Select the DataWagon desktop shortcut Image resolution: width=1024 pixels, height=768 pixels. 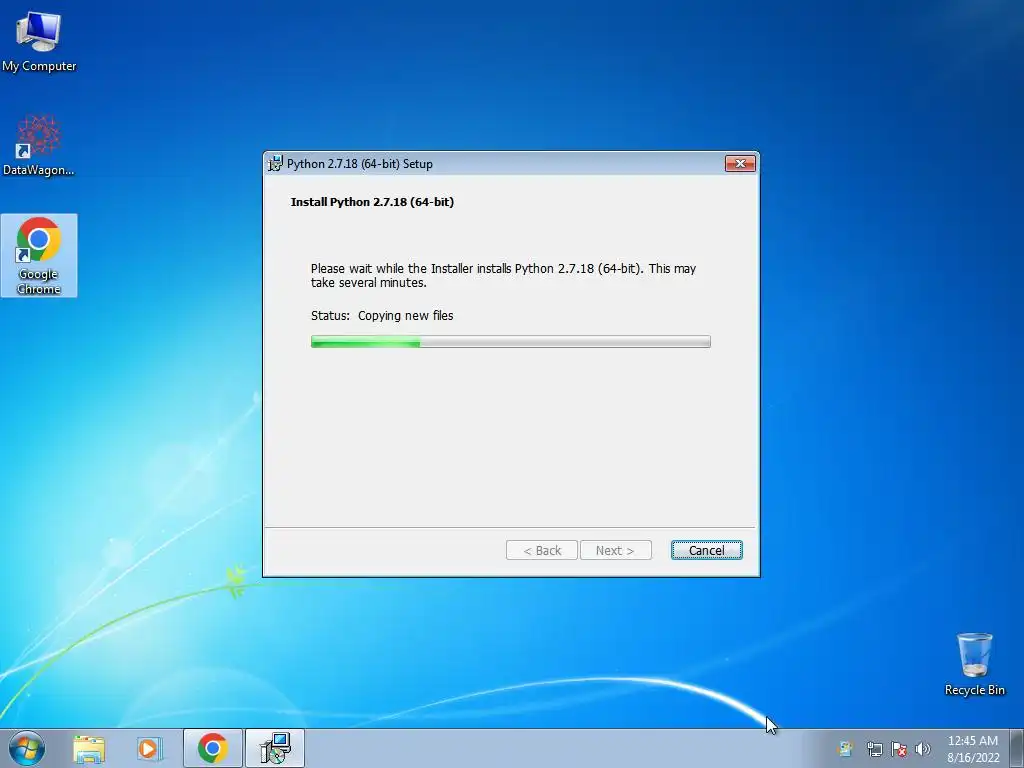(39, 146)
